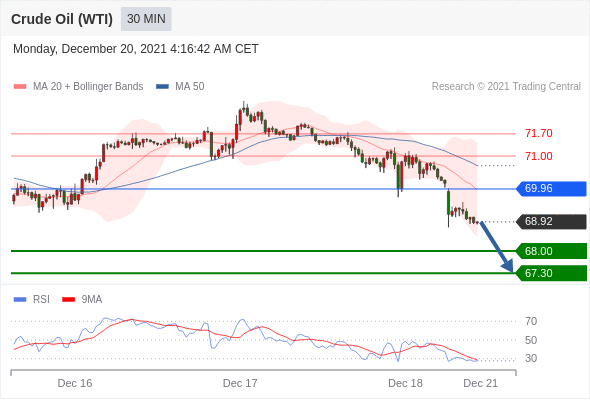The width and height of the screenshot is (590, 400).
Task: Select the MA 50 blue legend swatch
Action: coord(162,87)
